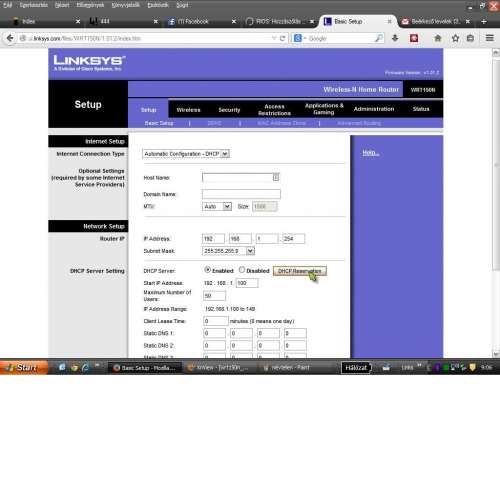Open the Help link

point(371,153)
